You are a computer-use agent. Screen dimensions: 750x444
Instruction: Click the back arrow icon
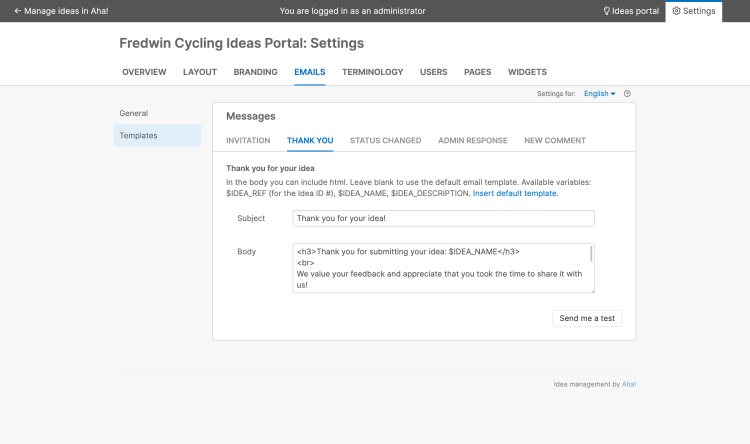[18, 11]
